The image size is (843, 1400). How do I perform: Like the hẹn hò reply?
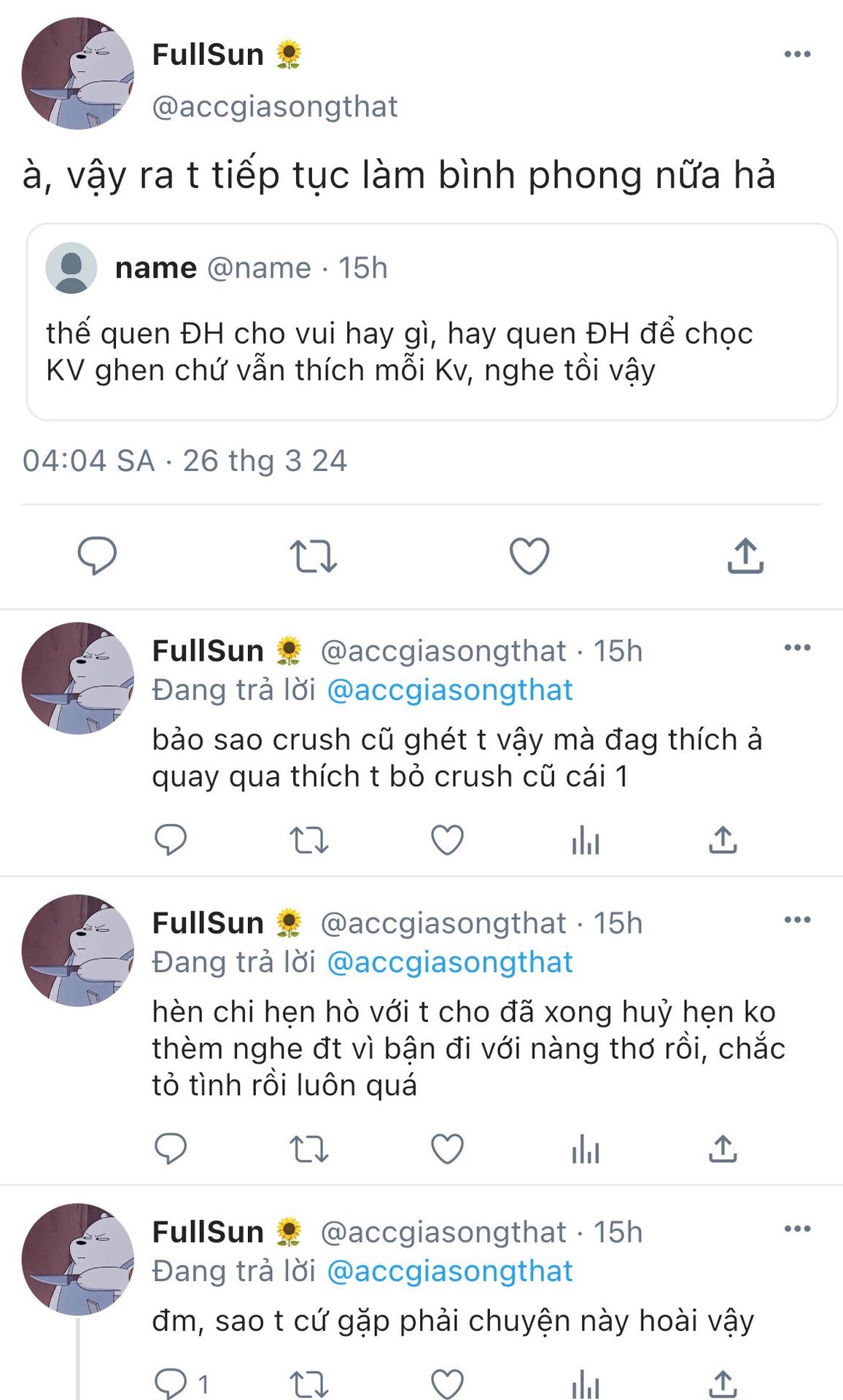tap(447, 1150)
